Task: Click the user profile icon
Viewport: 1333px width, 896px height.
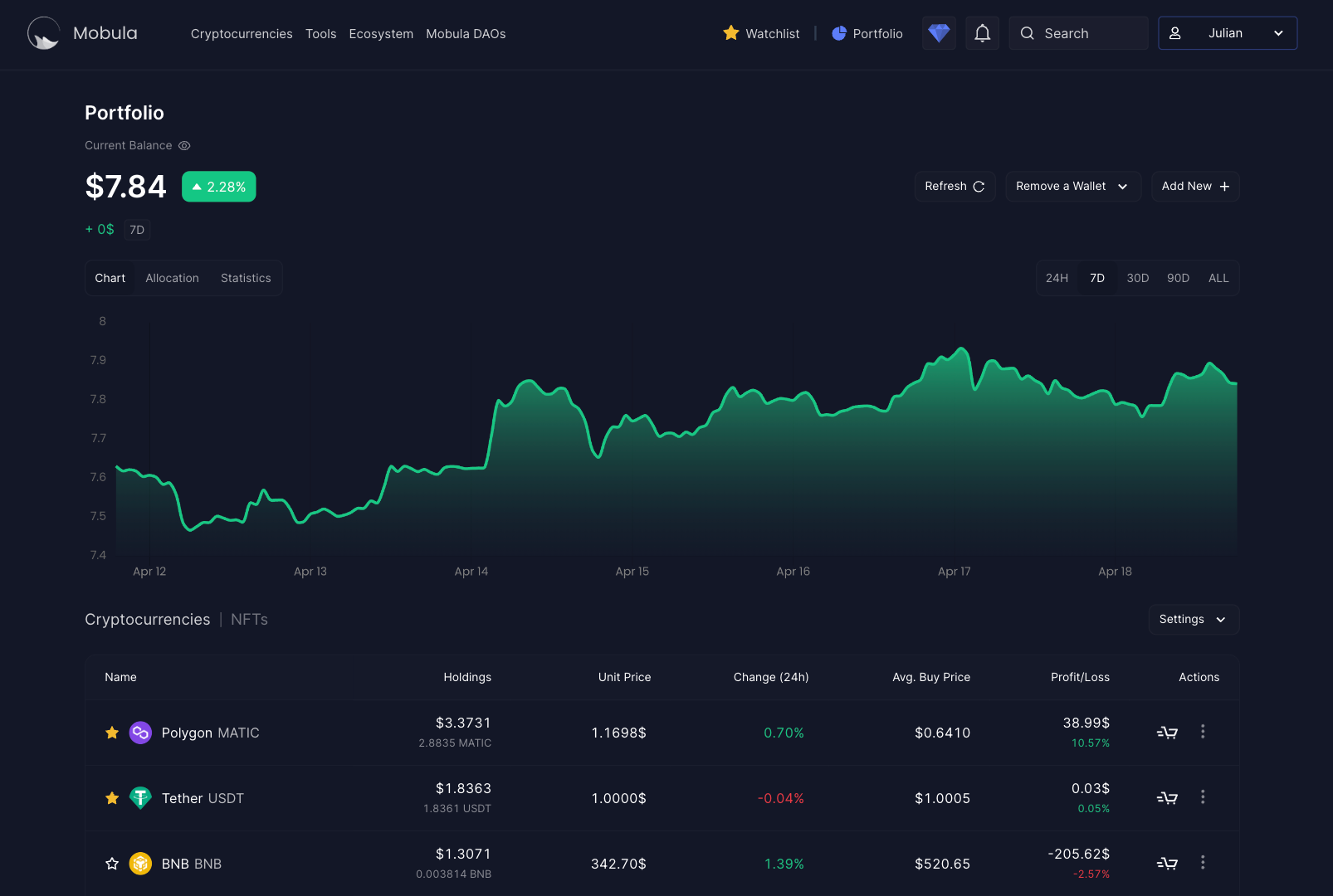Action: click(1175, 33)
